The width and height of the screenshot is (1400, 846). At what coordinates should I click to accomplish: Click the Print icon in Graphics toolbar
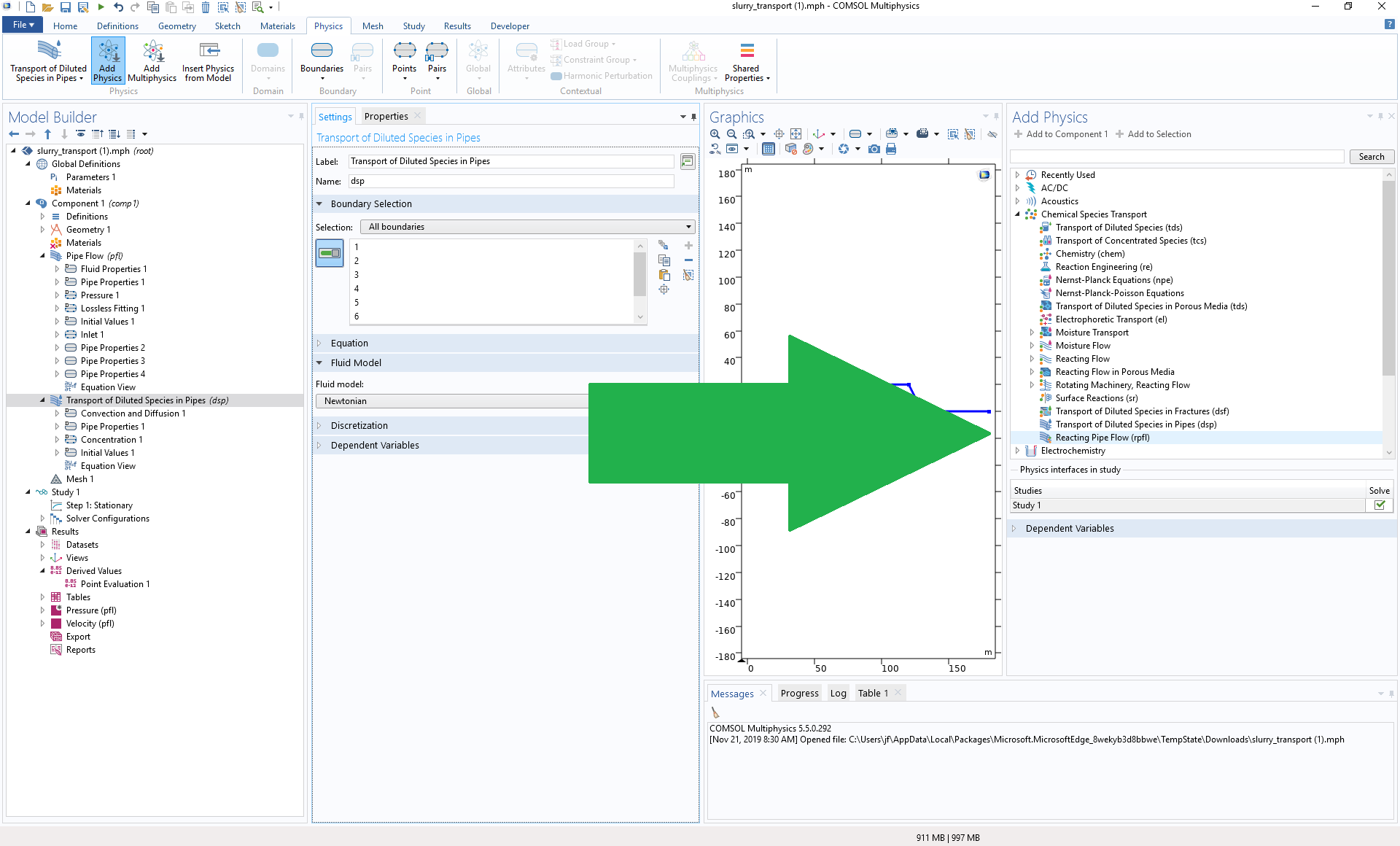[x=890, y=149]
